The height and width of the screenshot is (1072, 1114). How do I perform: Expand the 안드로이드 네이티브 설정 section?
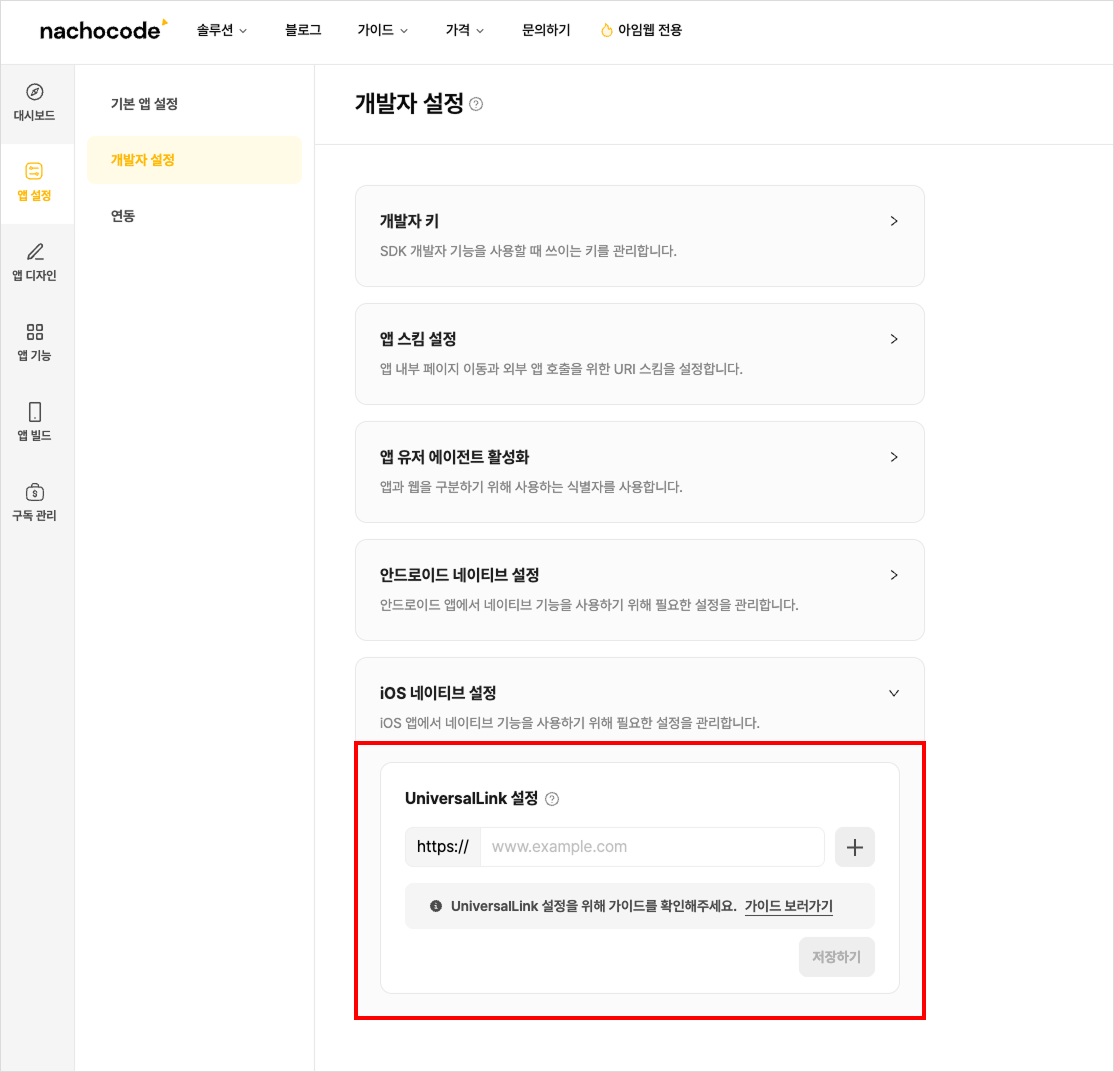tap(893, 575)
